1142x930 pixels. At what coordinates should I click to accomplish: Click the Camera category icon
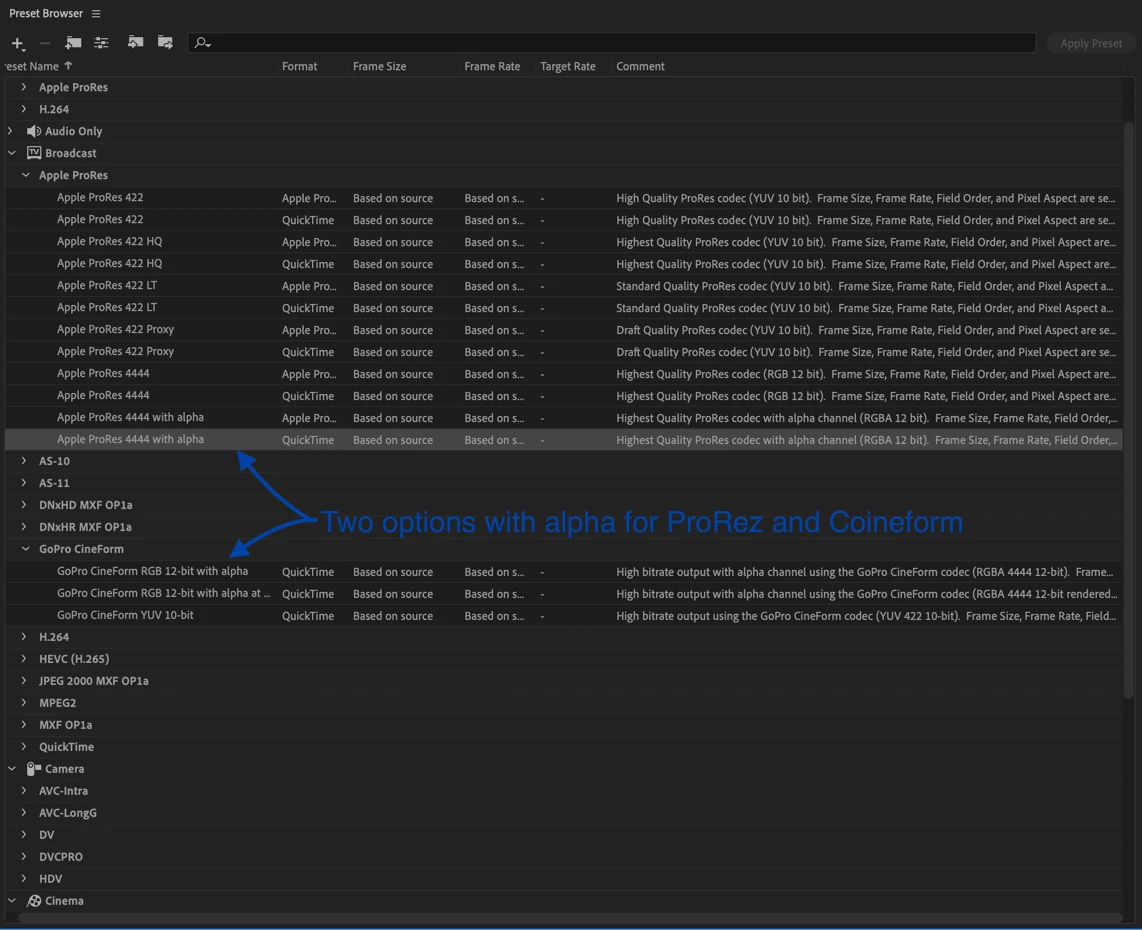pos(34,768)
